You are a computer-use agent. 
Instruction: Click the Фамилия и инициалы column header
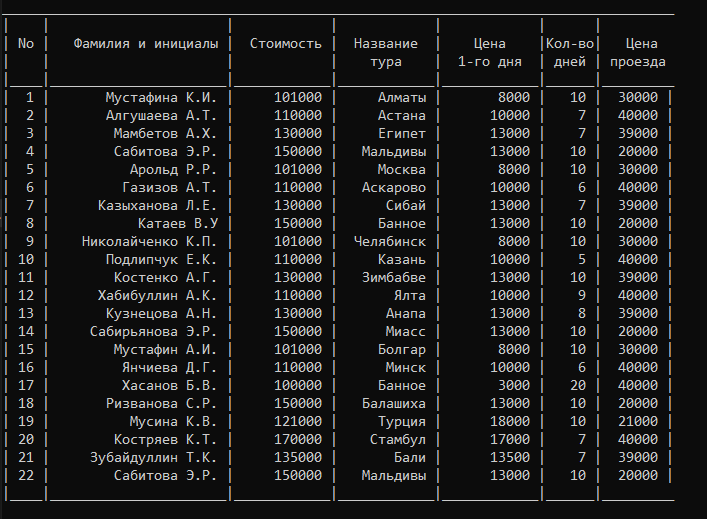(146, 44)
